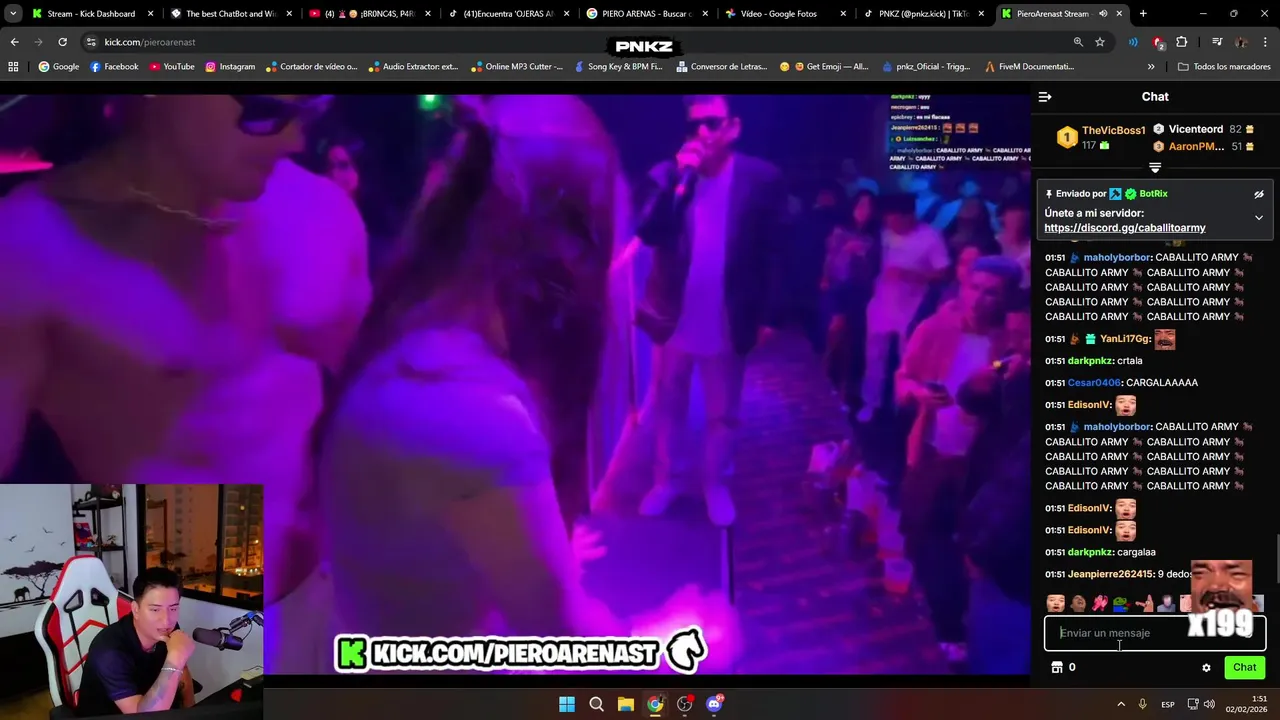
Task: Open the Chrome three-dot menu
Action: (1266, 42)
